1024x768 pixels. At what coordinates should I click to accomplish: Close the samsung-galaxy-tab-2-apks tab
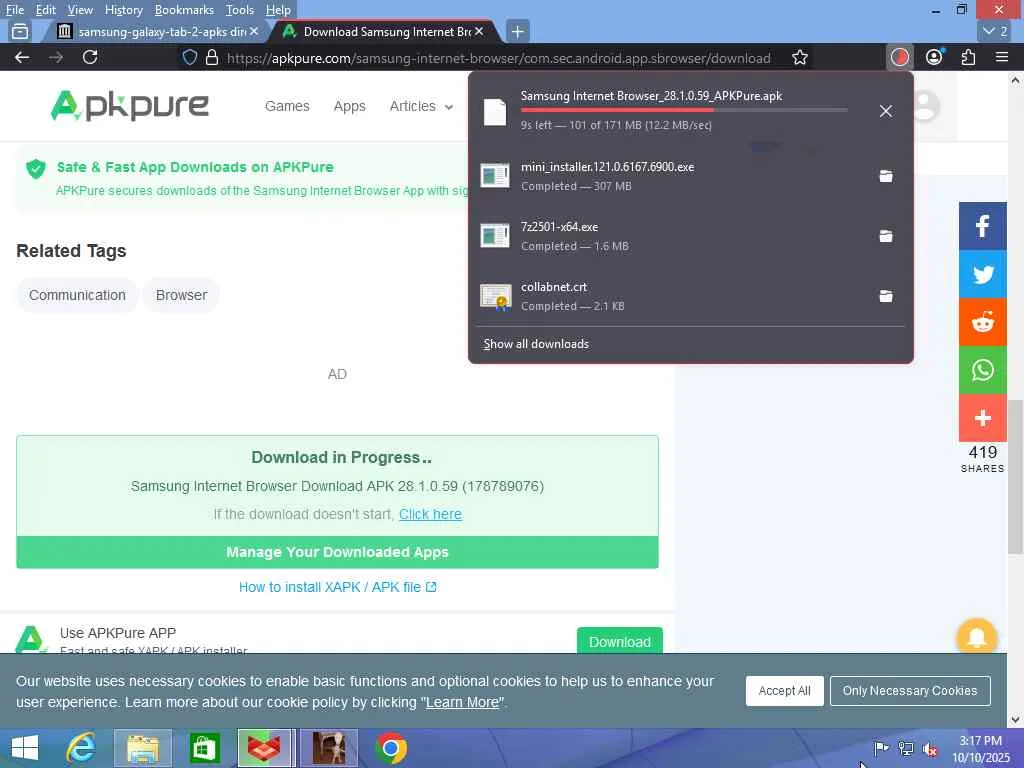click(254, 31)
